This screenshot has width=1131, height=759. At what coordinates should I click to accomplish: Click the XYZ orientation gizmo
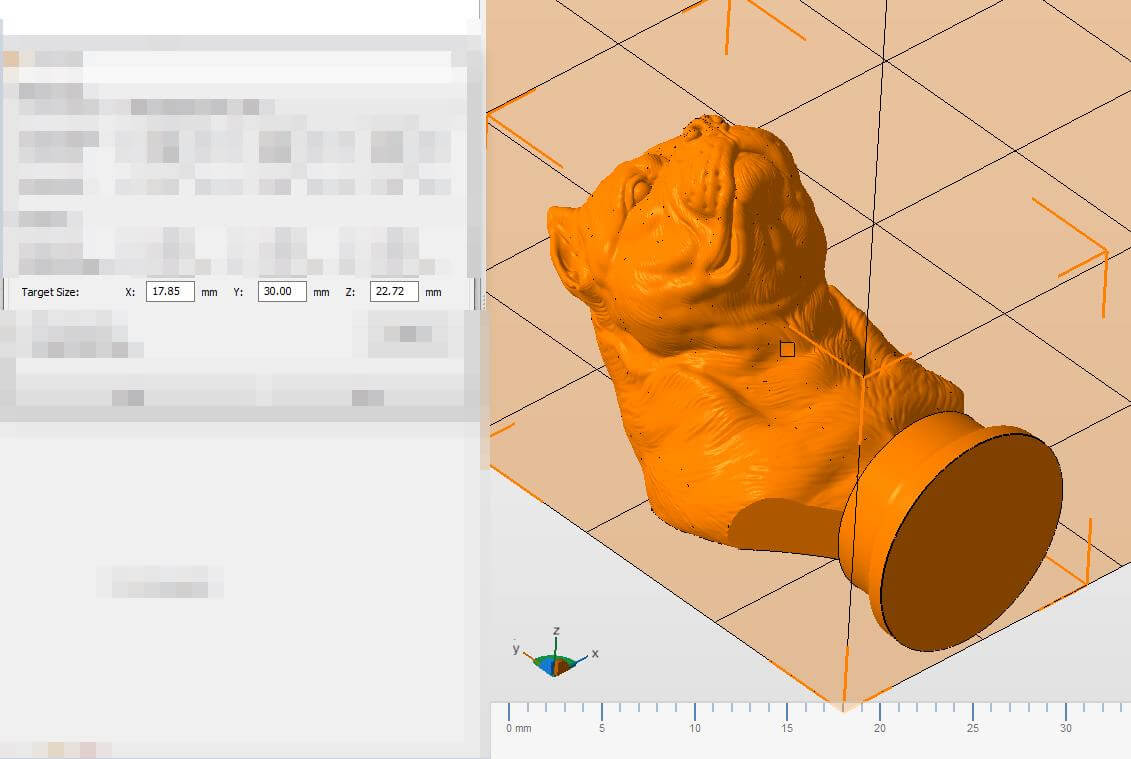pos(556,662)
